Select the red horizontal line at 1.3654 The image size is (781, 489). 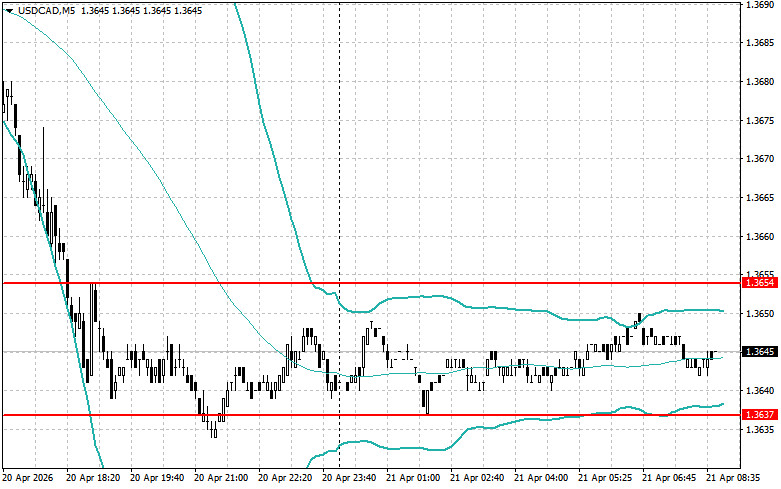(x=371, y=283)
